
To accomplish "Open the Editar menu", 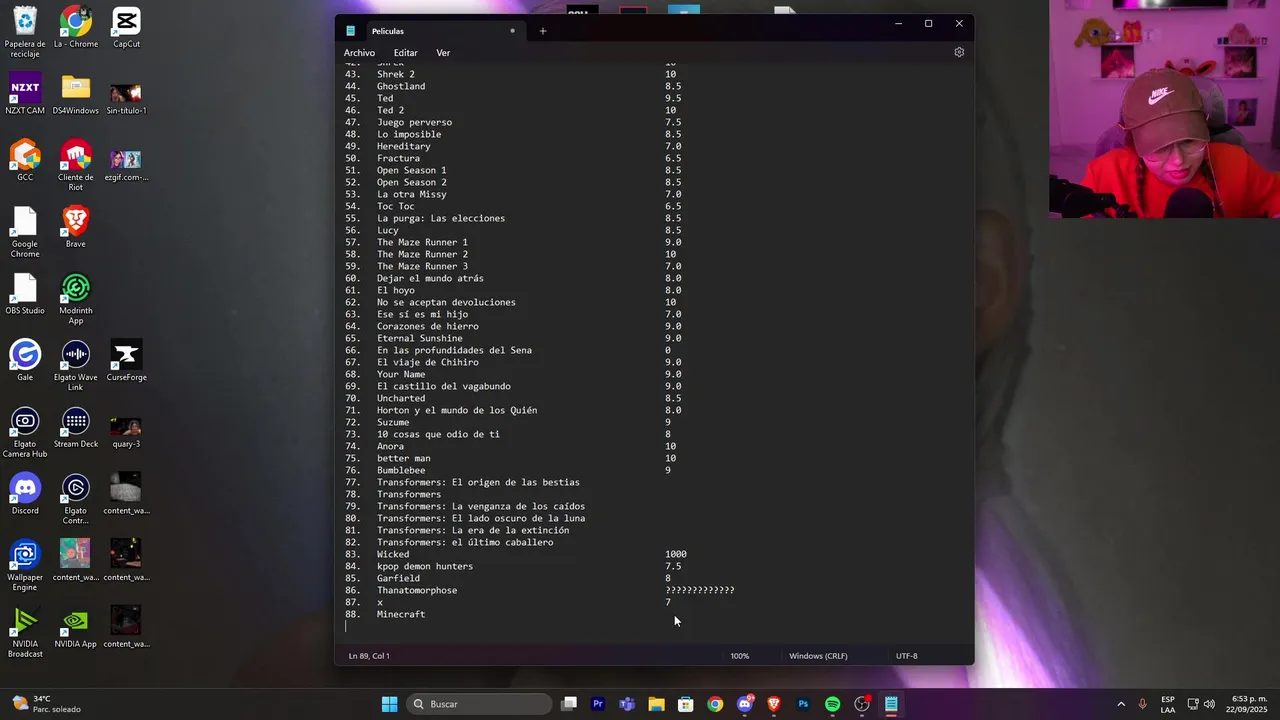I will pyautogui.click(x=405, y=53).
